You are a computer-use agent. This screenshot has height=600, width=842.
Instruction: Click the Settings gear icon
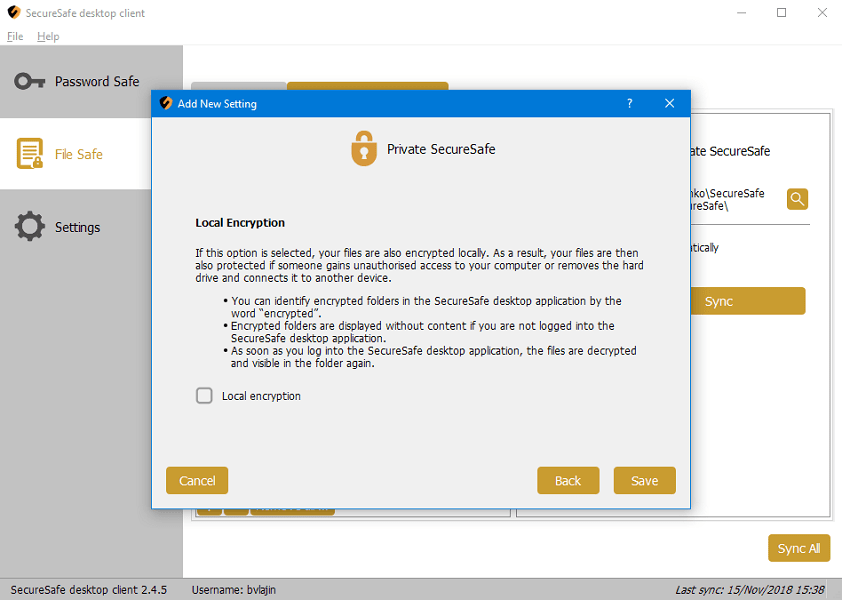click(30, 226)
